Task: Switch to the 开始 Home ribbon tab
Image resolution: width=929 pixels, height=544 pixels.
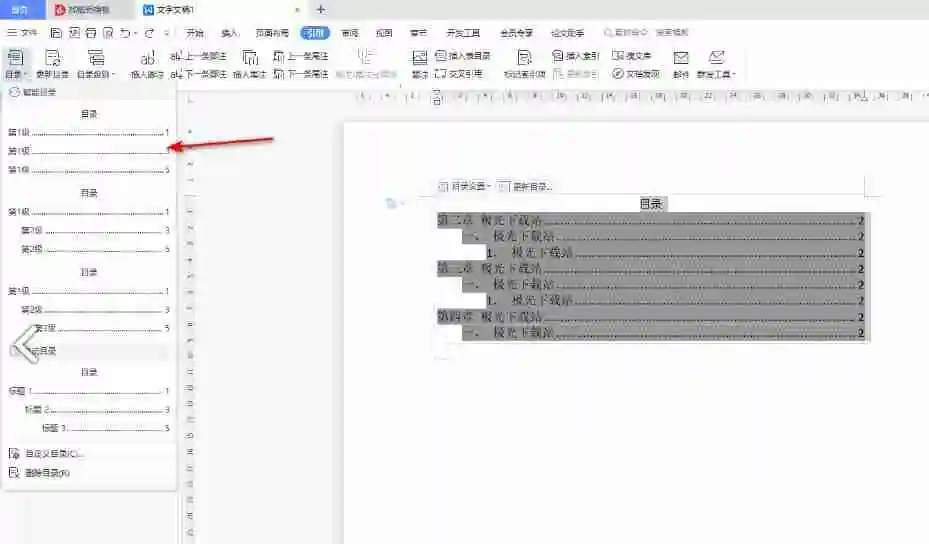Action: (194, 33)
